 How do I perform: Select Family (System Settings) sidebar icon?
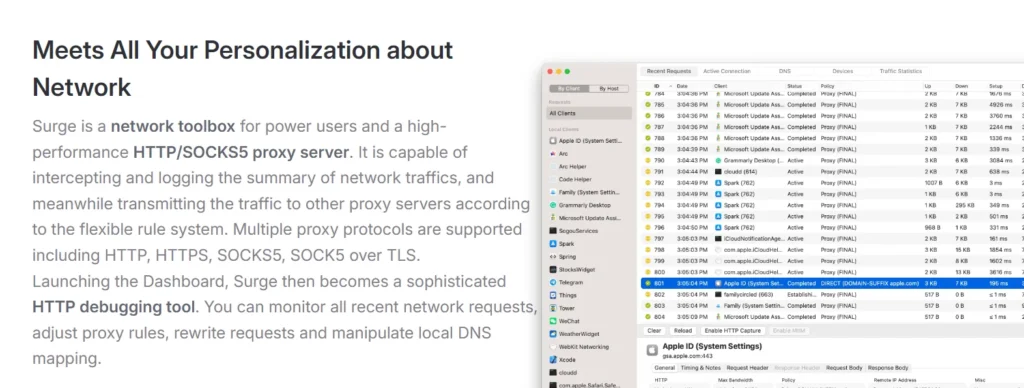click(x=553, y=192)
